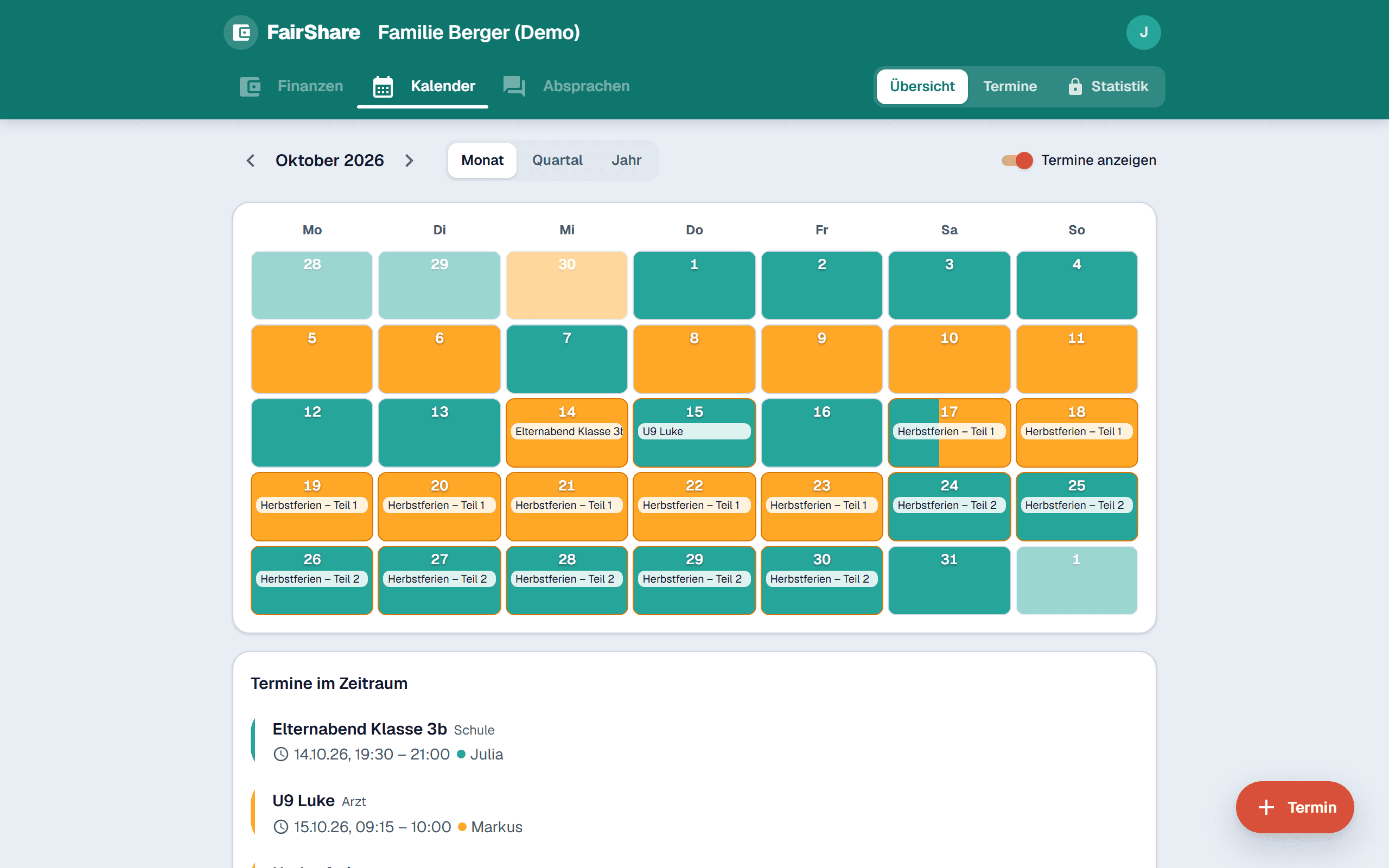The image size is (1389, 868).
Task: Open Herbstferien – Teil 2 chip on day 29
Action: coord(694,579)
